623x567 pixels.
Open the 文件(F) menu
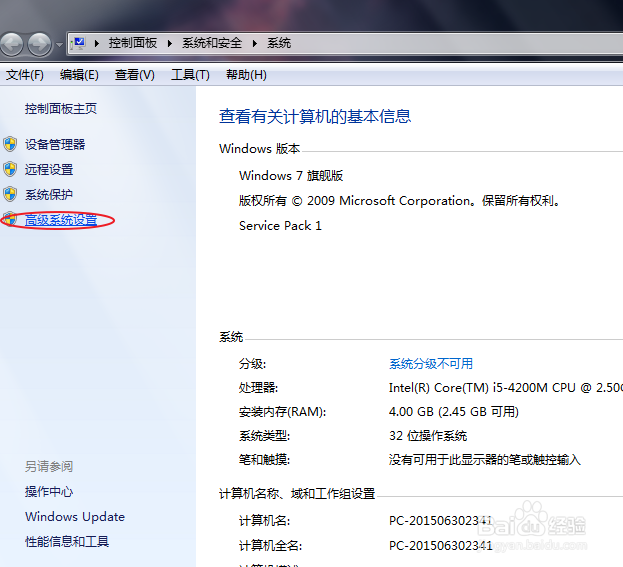[x=25, y=75]
